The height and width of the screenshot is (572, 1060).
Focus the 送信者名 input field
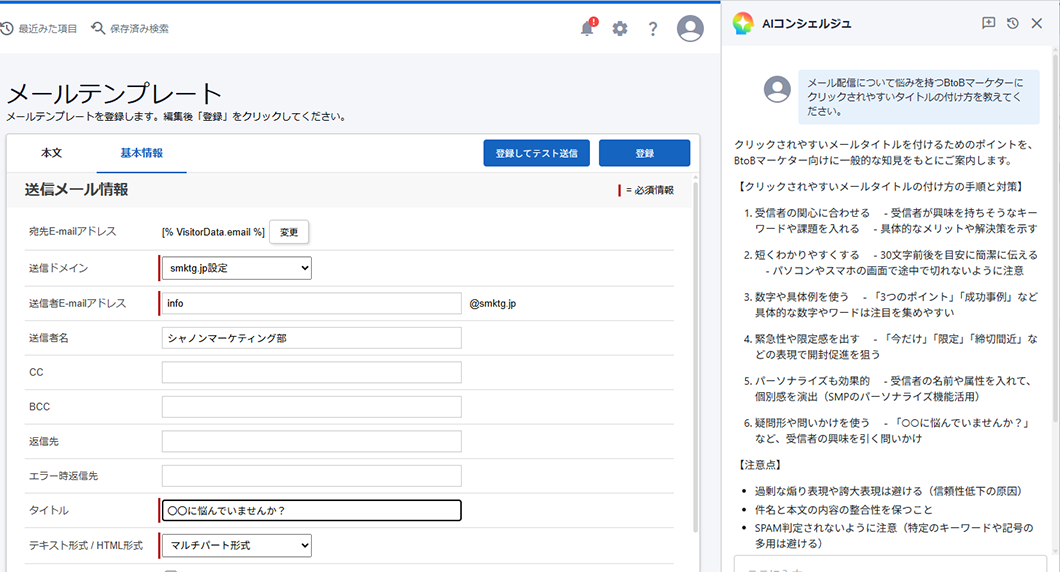[x=312, y=338]
